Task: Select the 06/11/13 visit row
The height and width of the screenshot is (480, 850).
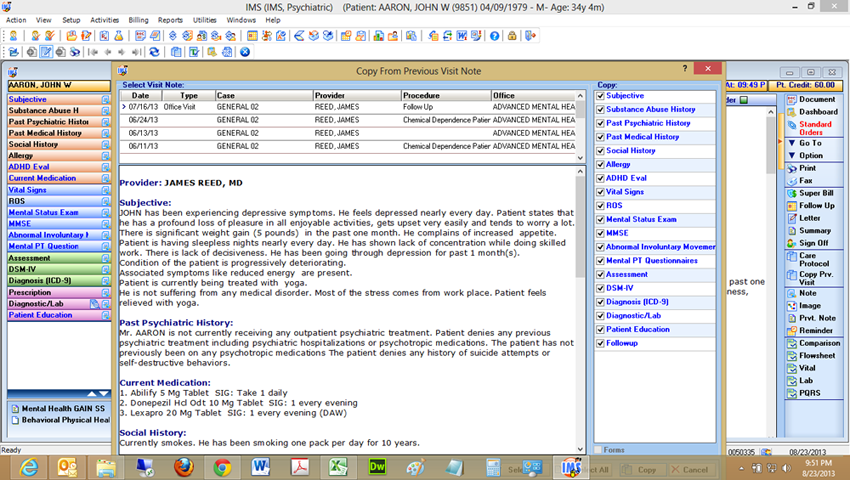Action: [x=347, y=146]
